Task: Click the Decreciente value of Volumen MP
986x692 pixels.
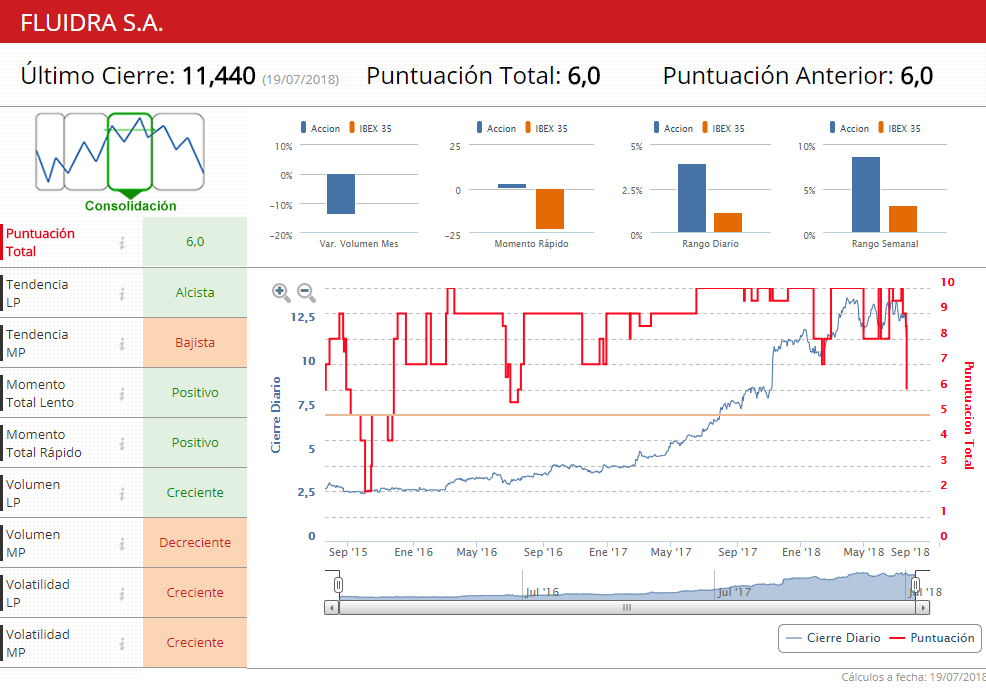Action: click(195, 543)
